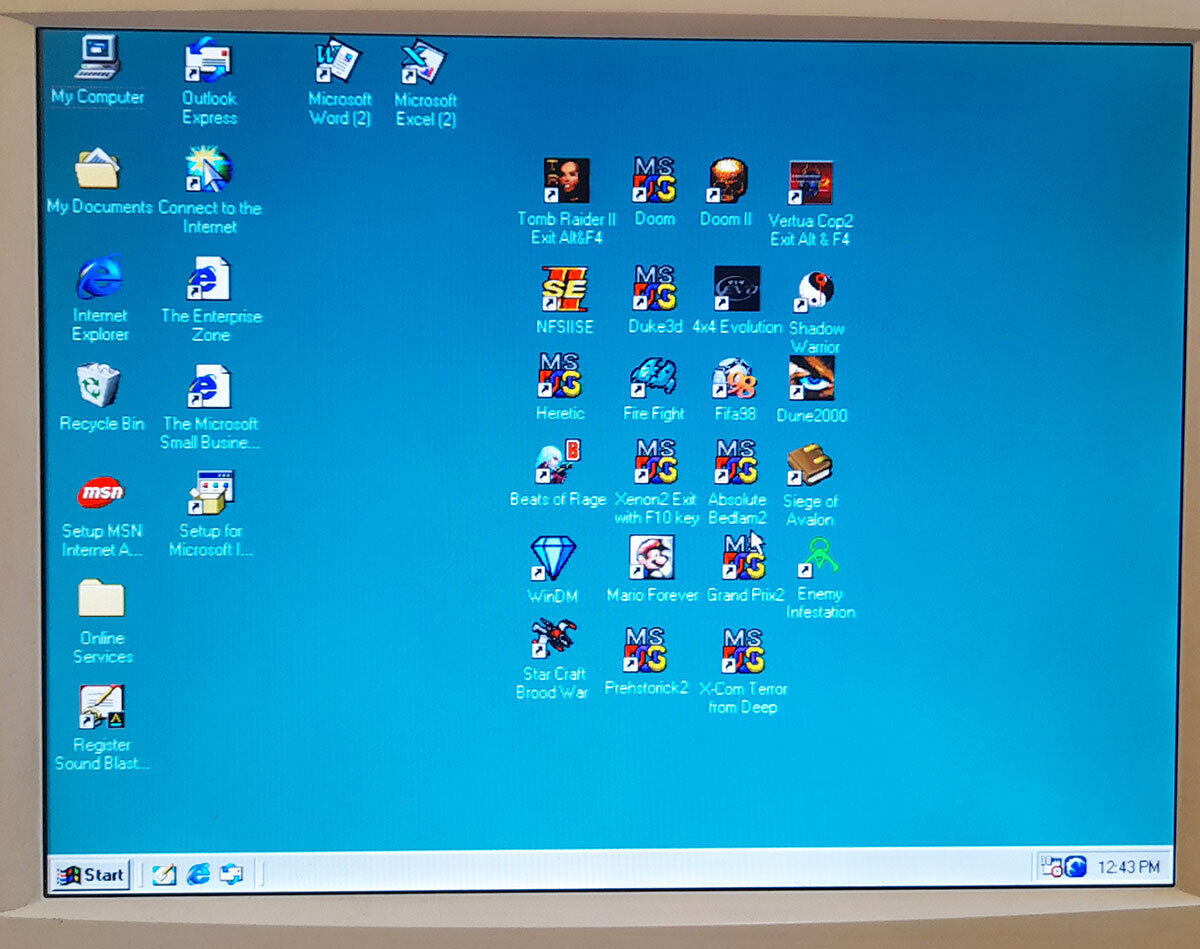Select the WinDM diamond icon
Image resolution: width=1200 pixels, height=949 pixels.
pos(553,558)
